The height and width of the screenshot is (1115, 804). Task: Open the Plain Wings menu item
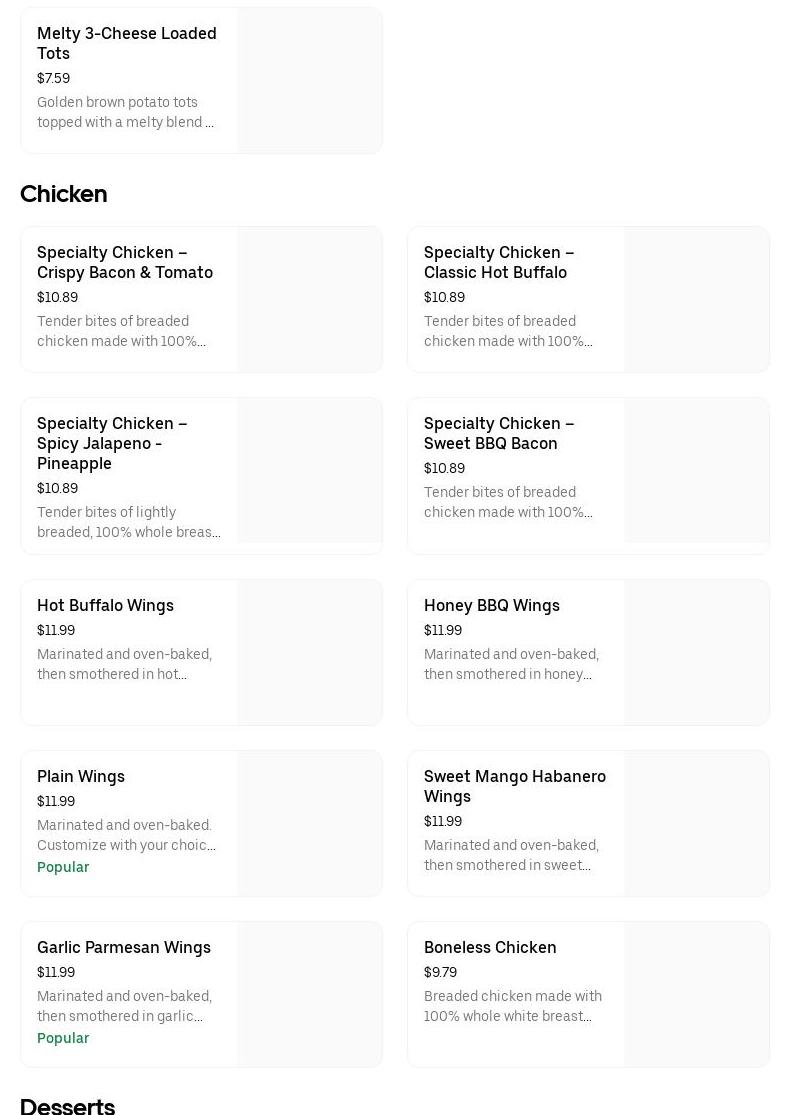(x=81, y=776)
